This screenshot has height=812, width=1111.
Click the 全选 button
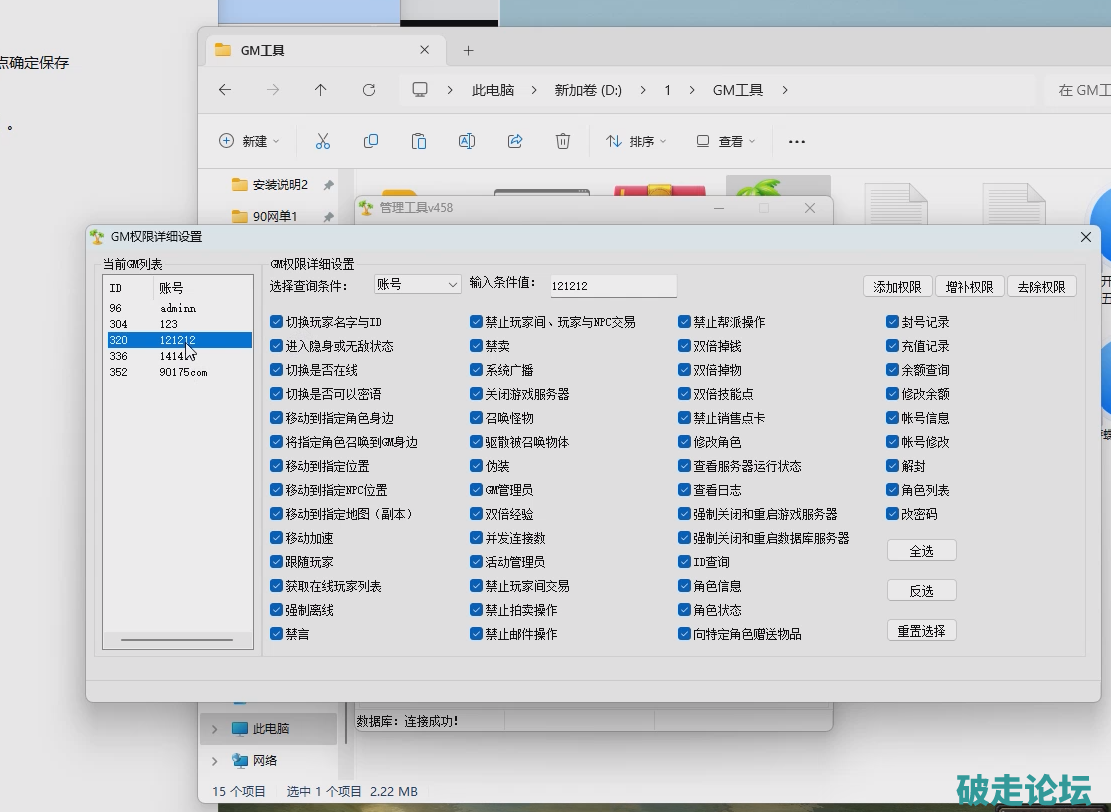coord(921,551)
